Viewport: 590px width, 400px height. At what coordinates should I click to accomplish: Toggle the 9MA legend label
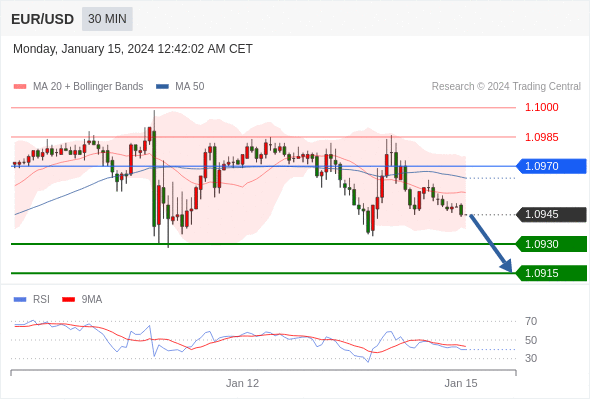click(92, 300)
